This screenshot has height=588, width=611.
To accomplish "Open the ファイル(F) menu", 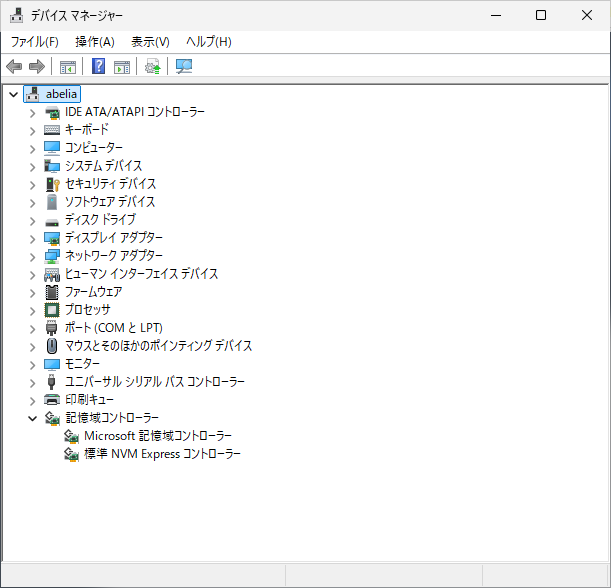I will [x=35, y=42].
